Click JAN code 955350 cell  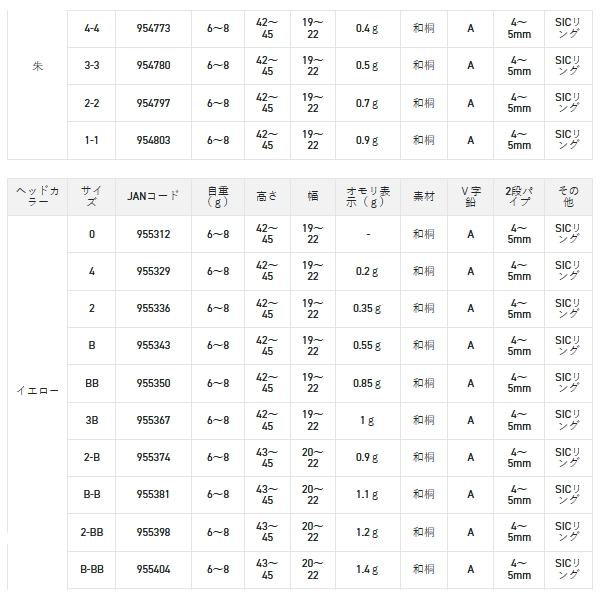pyautogui.click(x=153, y=383)
